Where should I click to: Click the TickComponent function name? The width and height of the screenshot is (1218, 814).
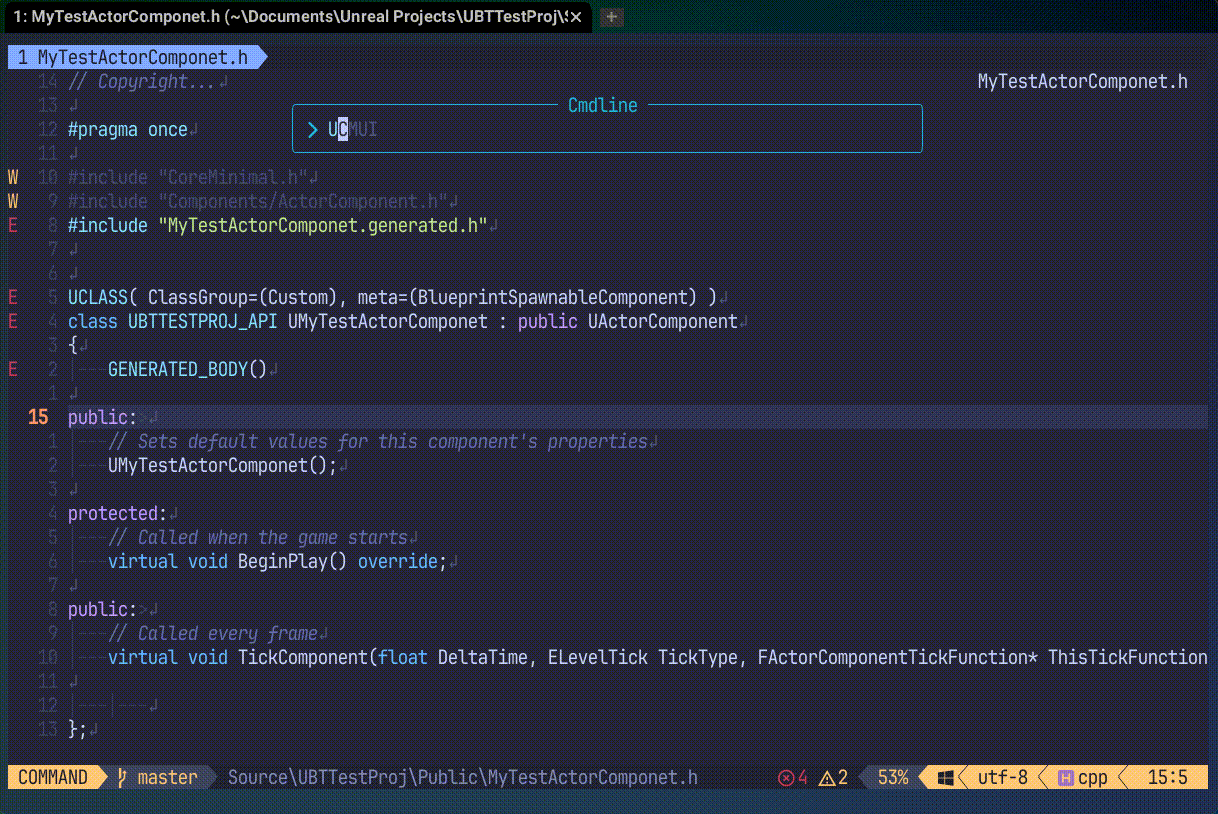303,657
